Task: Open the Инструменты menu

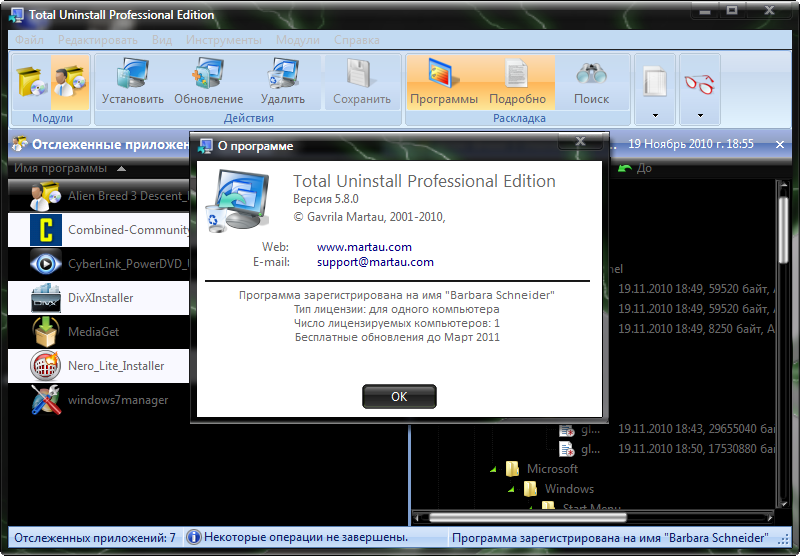Action: (223, 40)
